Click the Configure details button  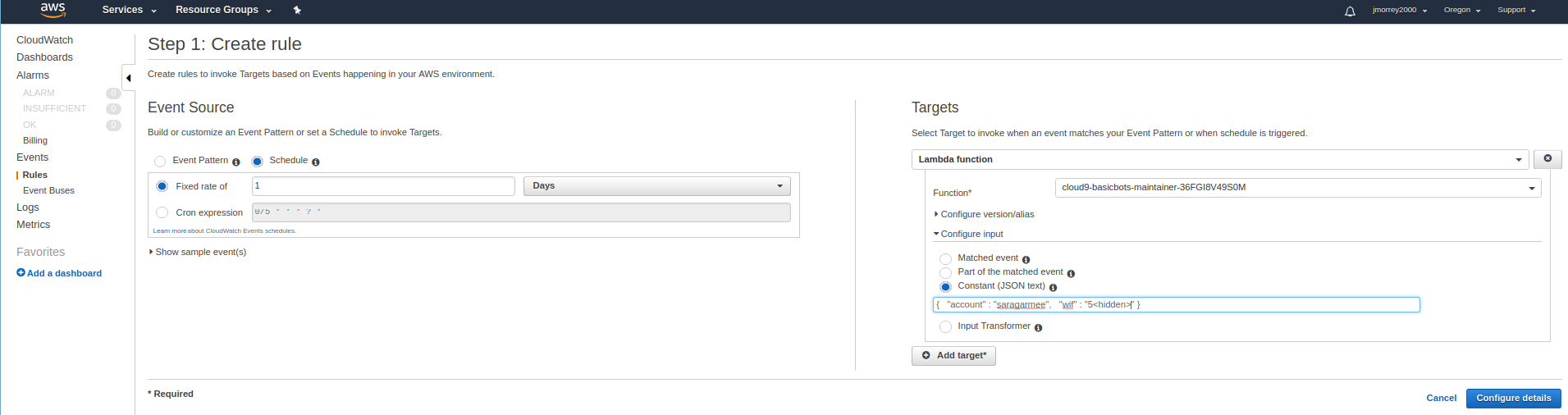pos(1513,398)
